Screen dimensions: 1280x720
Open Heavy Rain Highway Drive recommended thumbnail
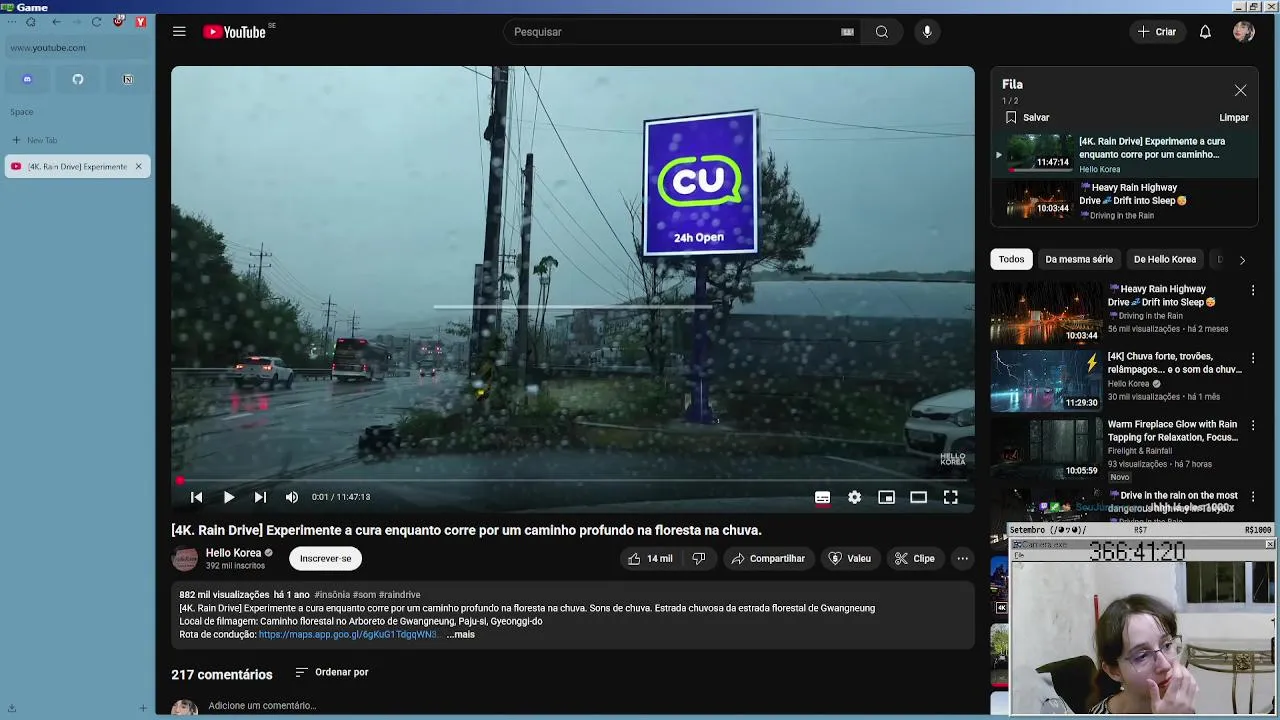click(x=1046, y=313)
